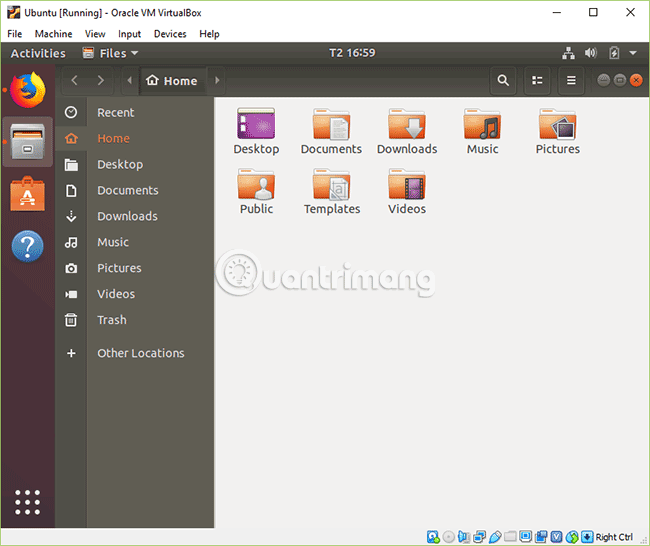Close the Files window with orange button

tap(636, 80)
